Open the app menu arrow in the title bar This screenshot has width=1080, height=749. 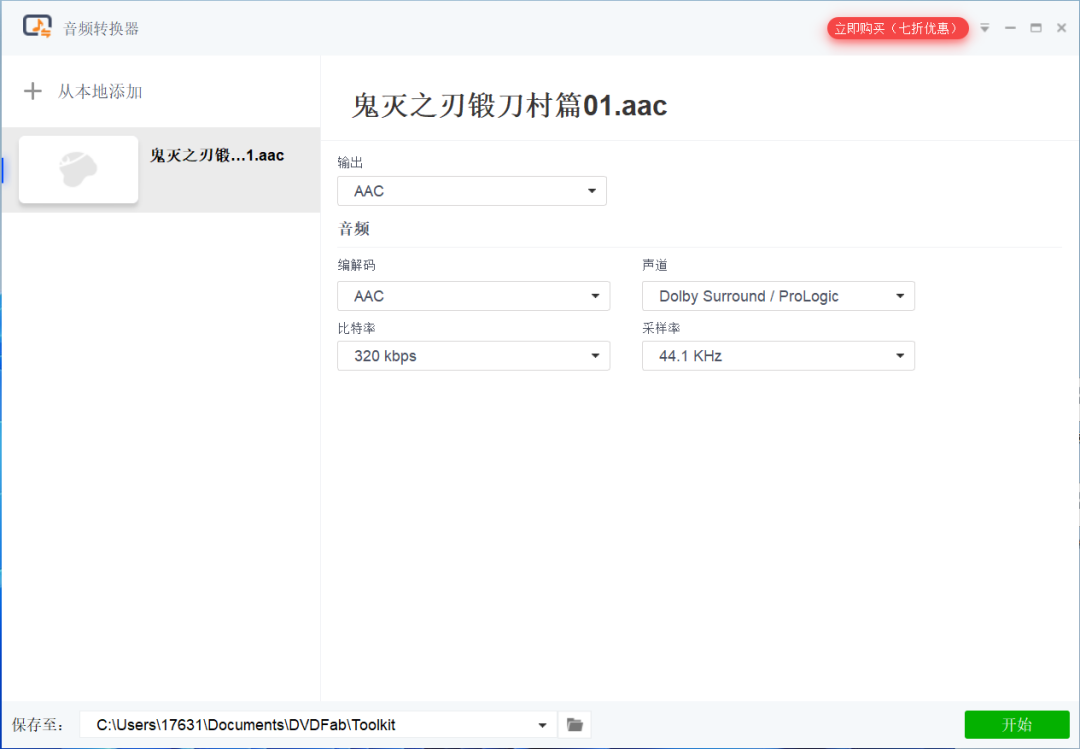985,28
